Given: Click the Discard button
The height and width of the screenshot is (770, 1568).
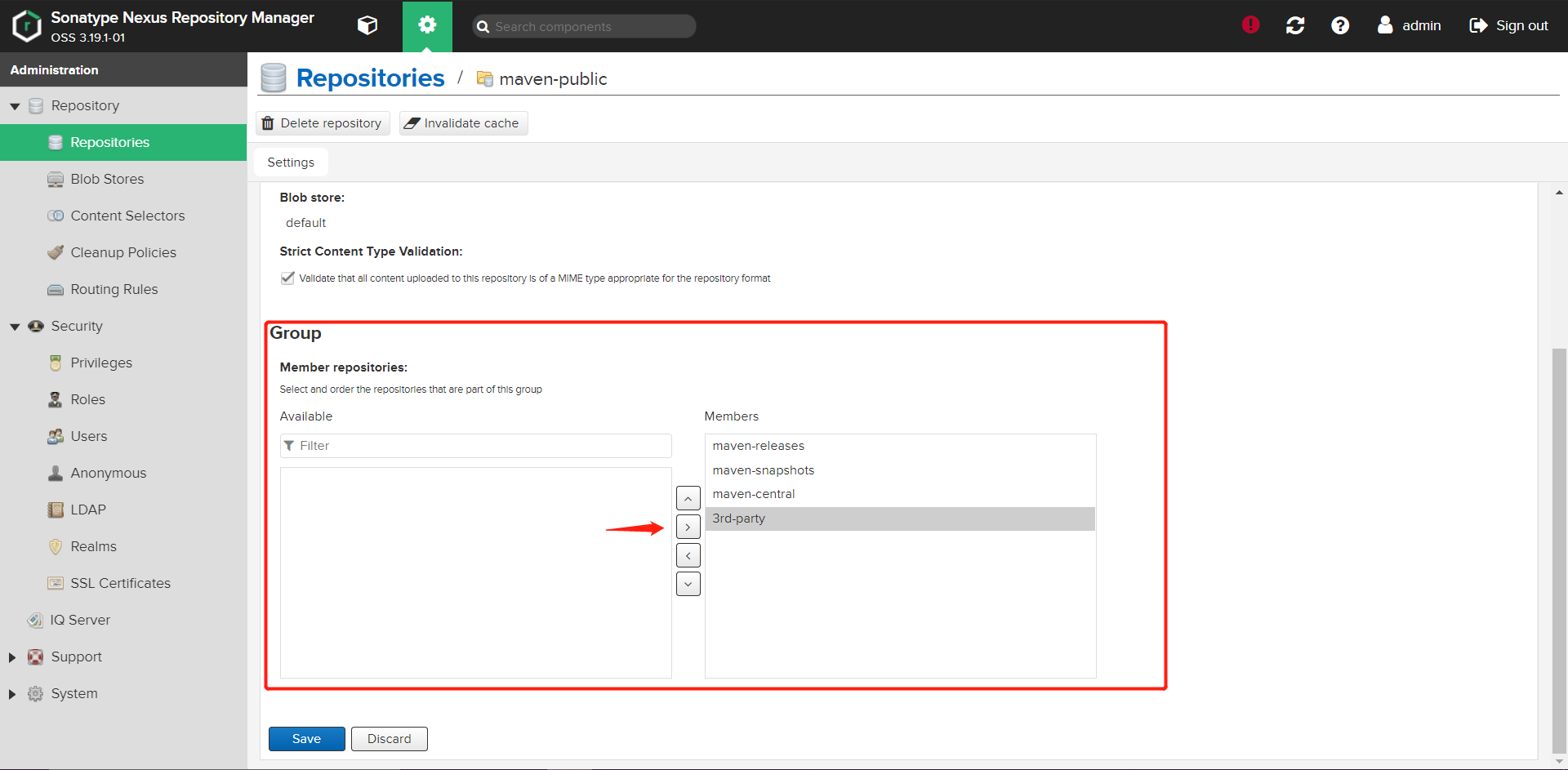Looking at the screenshot, I should [x=389, y=739].
